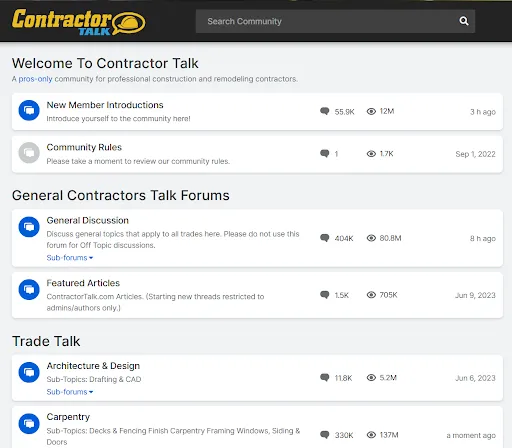Click the 80.8M views count
This screenshot has height=448, width=512.
390,238
